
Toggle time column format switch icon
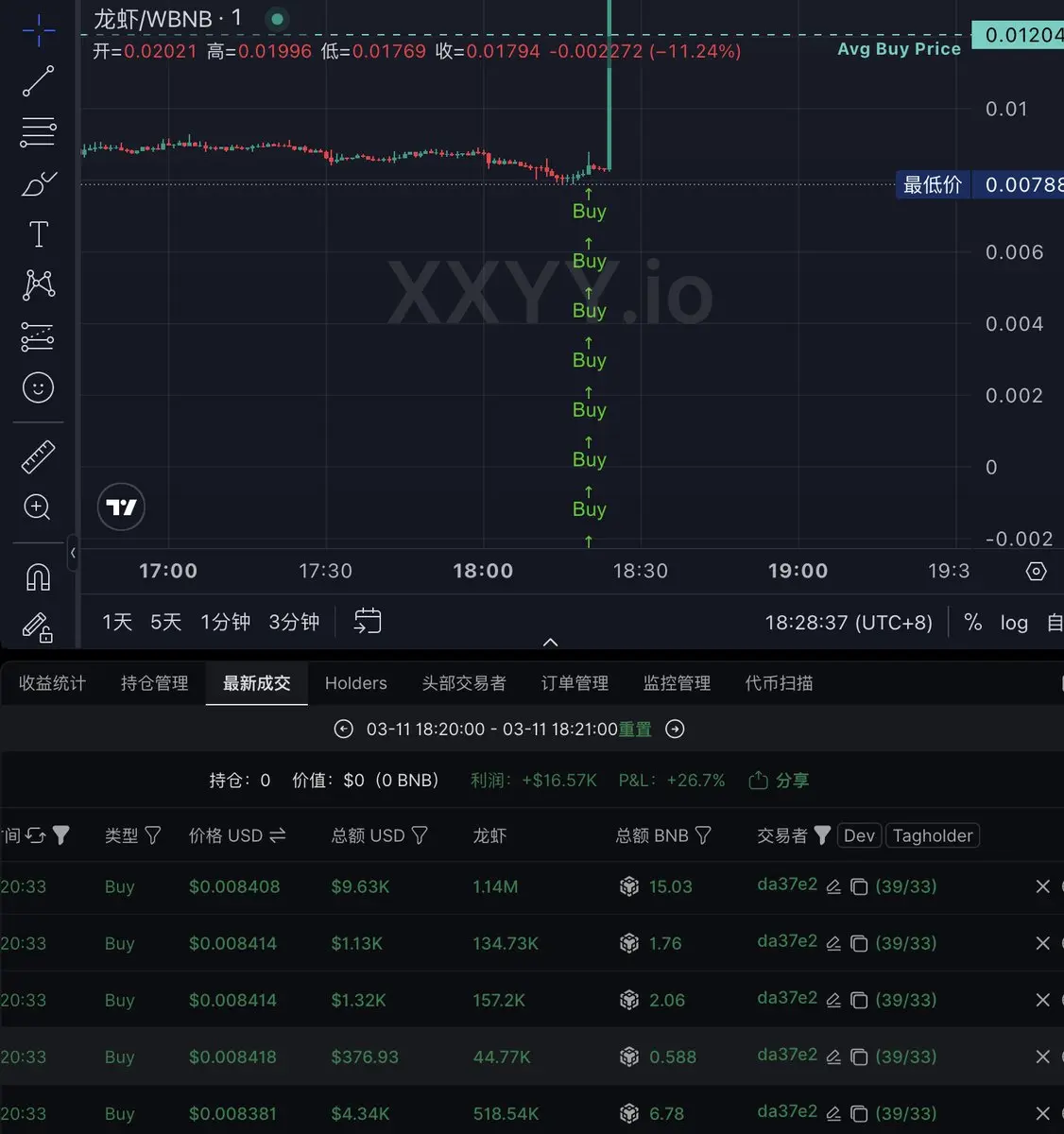tap(36, 835)
